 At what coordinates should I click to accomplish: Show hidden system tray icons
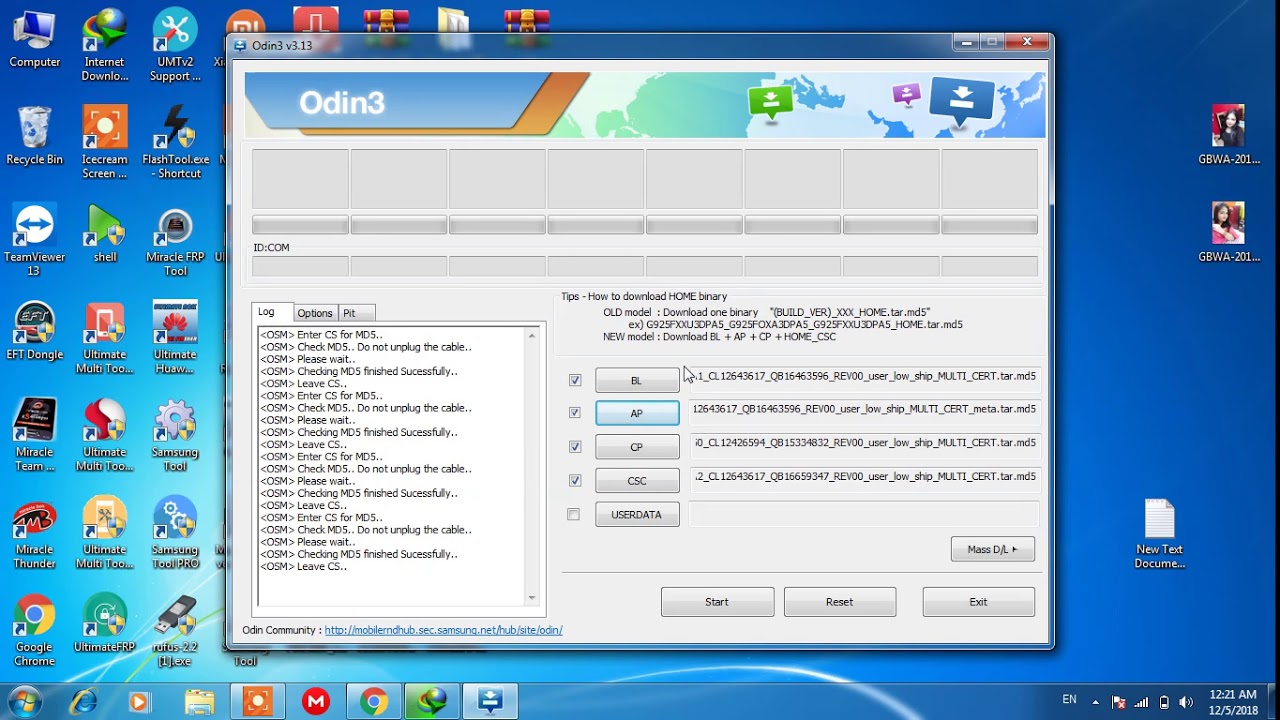click(1095, 702)
